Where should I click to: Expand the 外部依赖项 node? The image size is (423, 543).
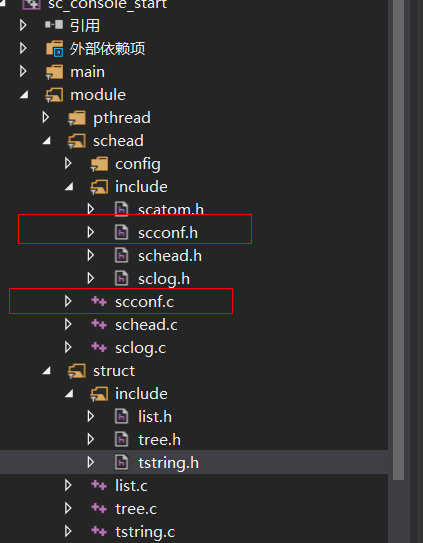pyautogui.click(x=23, y=48)
